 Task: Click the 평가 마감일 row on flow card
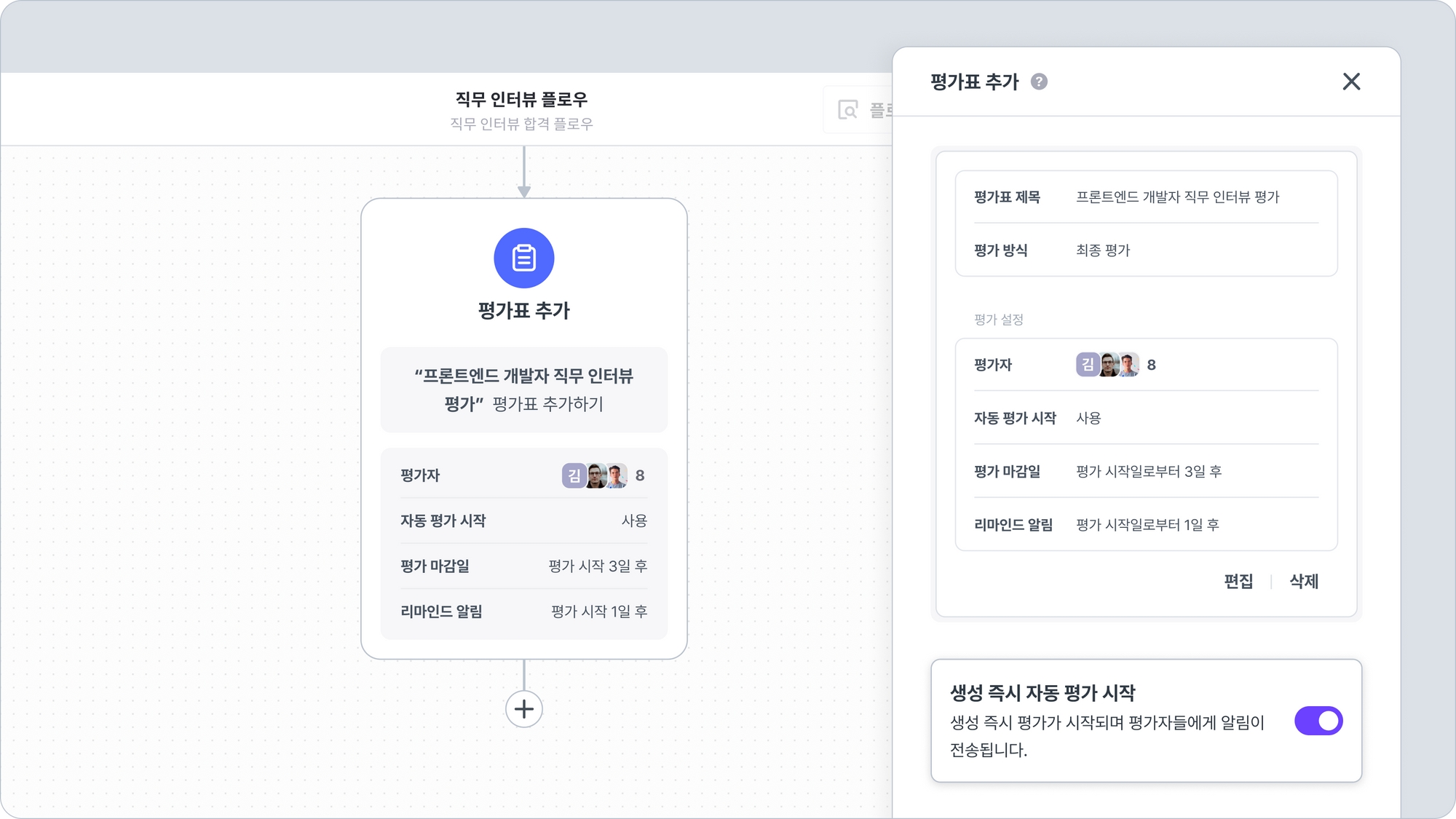pos(523,566)
